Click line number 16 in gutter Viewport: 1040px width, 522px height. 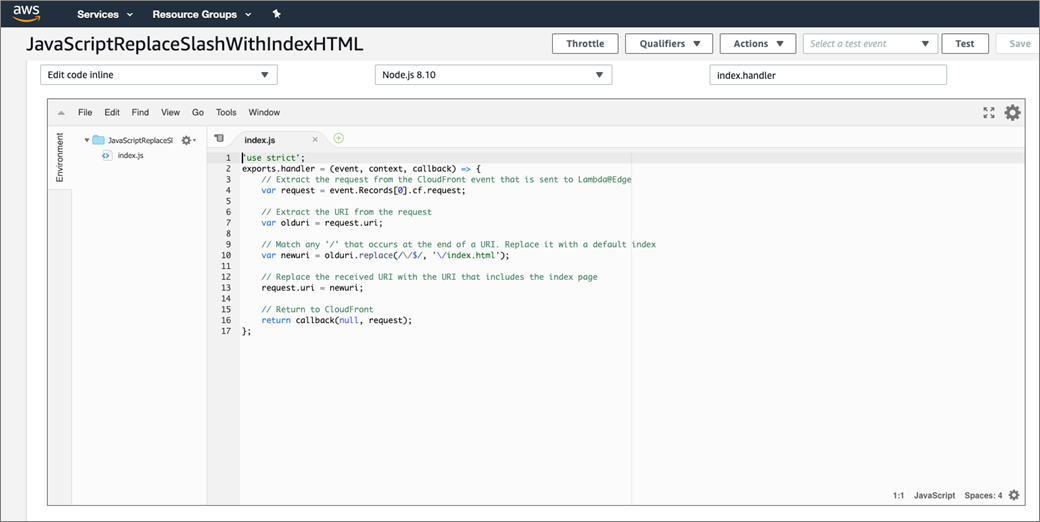coord(226,320)
